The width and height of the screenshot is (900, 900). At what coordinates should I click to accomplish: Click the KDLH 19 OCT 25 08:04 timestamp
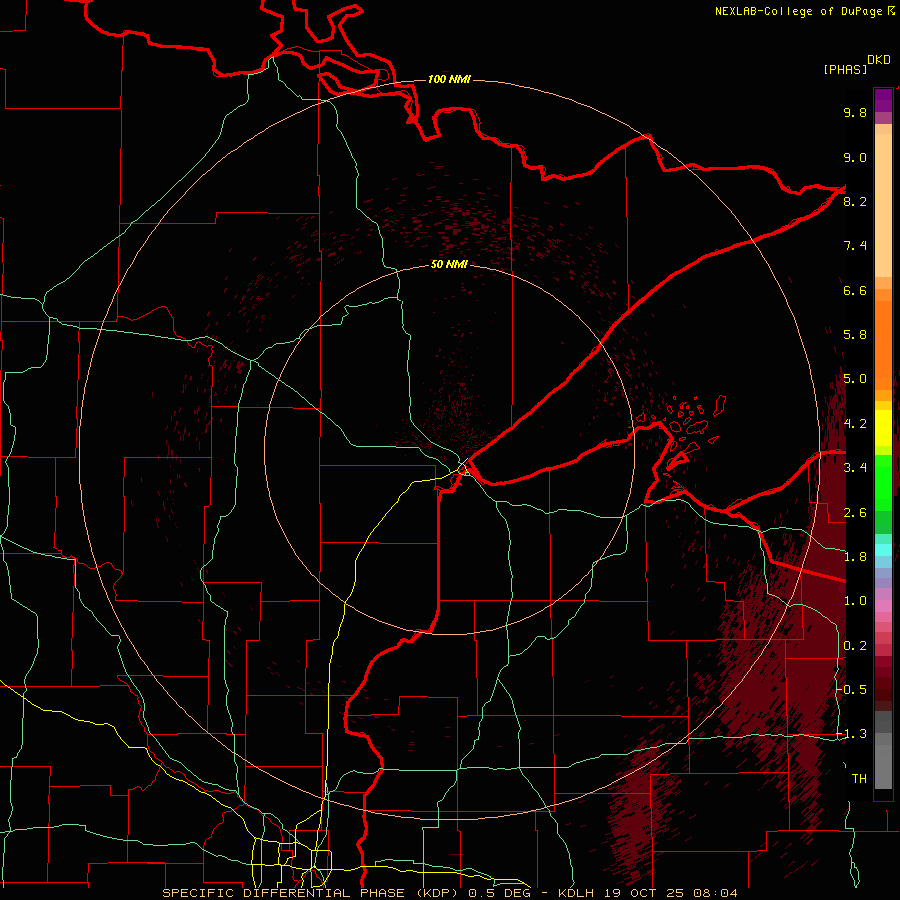(648, 893)
